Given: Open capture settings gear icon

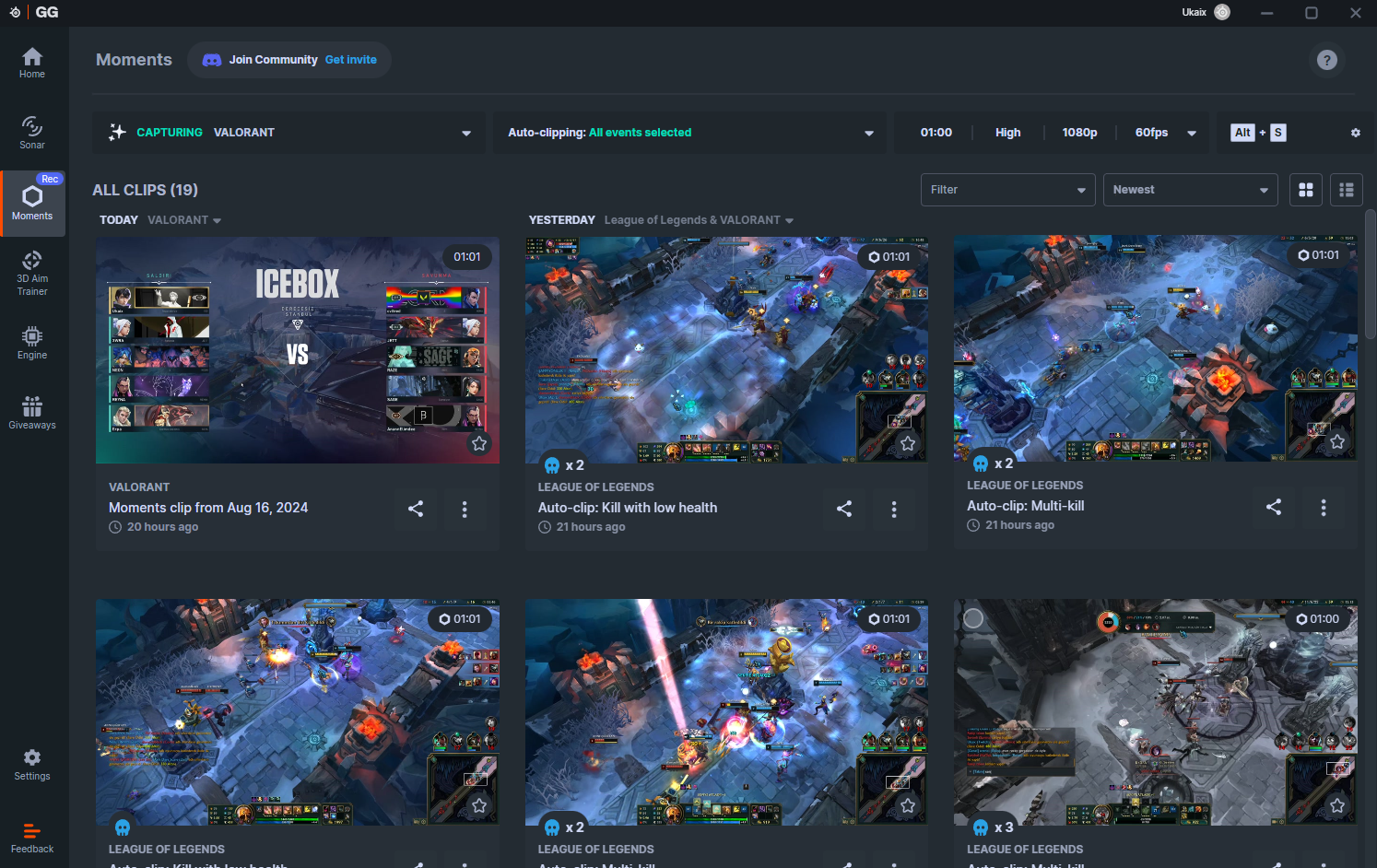Looking at the screenshot, I should point(1356,133).
